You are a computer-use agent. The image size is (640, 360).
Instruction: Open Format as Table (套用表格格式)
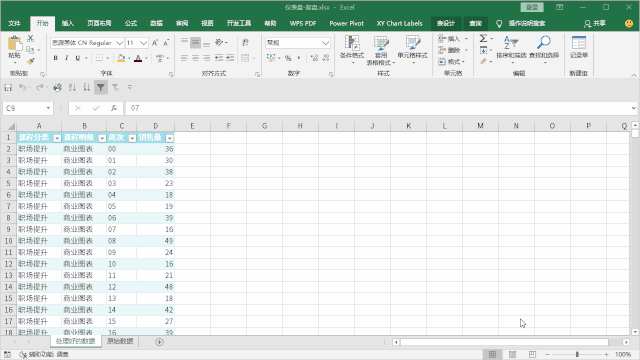[x=380, y=51]
